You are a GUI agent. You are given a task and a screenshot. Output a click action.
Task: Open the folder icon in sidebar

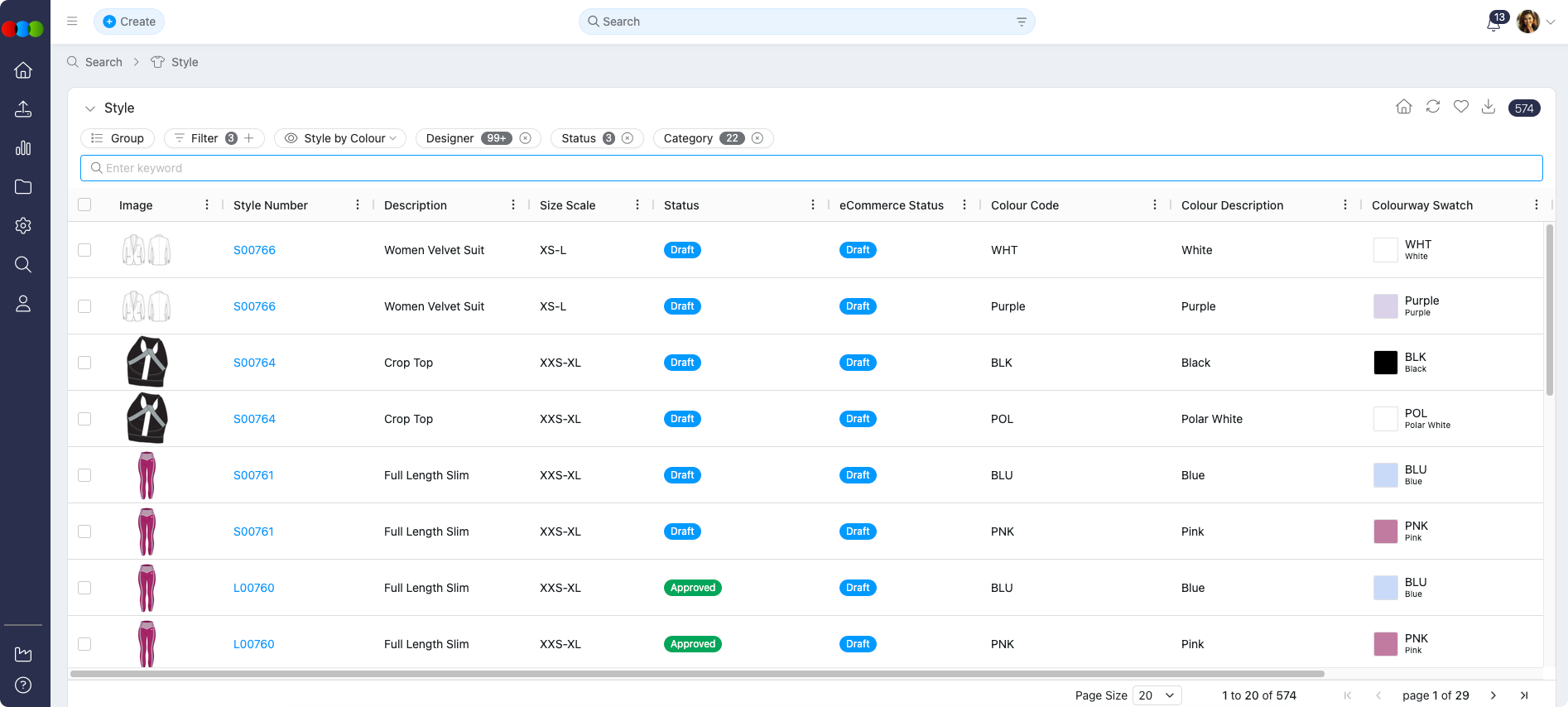[x=23, y=187]
